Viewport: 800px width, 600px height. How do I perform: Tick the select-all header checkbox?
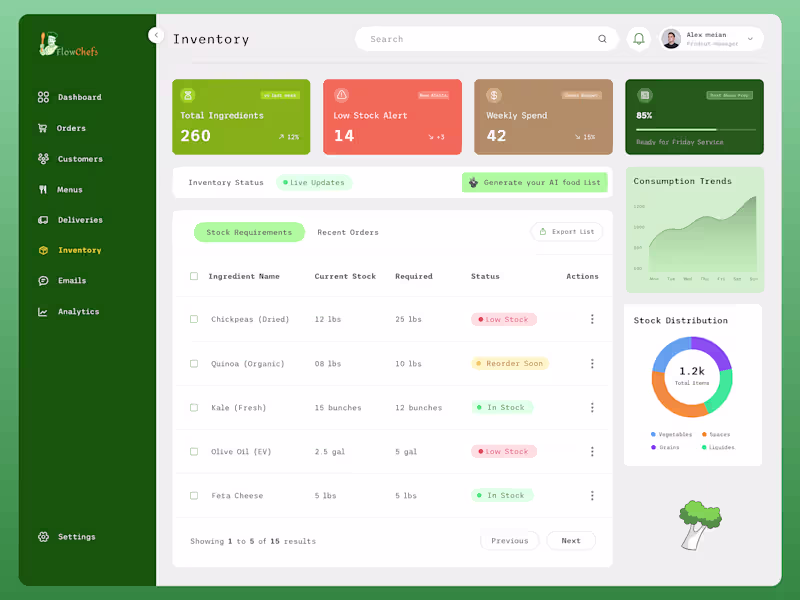coord(194,276)
